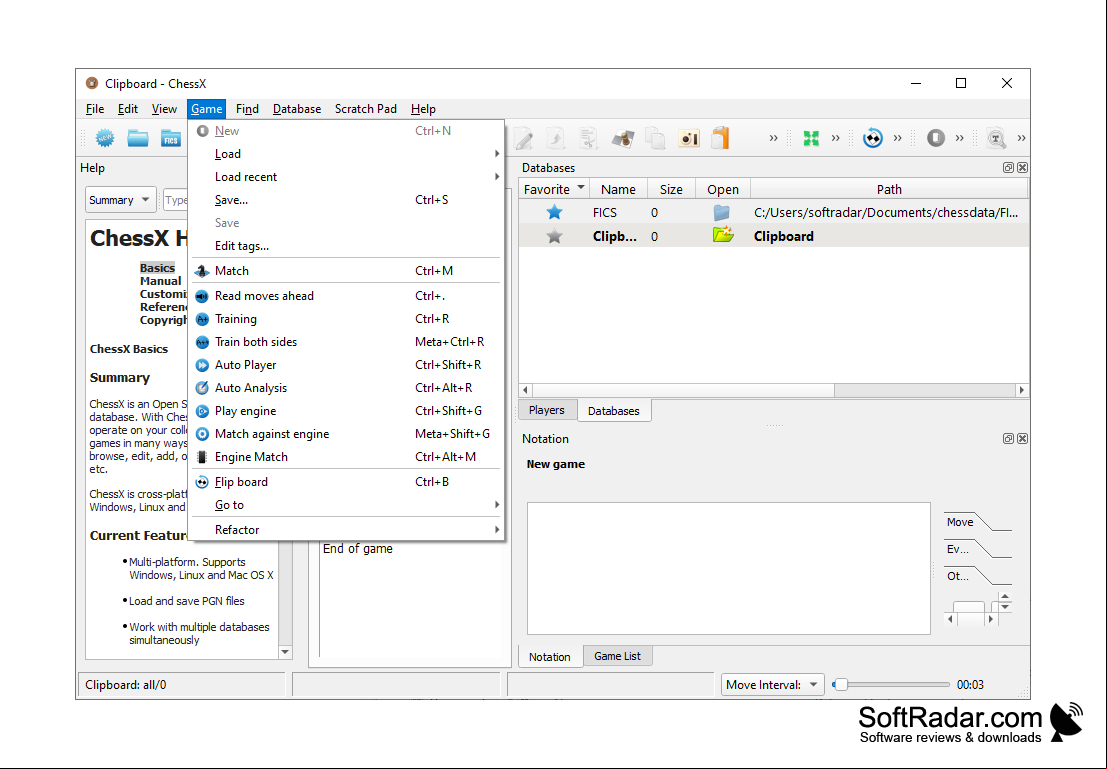1107x769 pixels.
Task: Close the open Game menu
Action: pos(206,109)
